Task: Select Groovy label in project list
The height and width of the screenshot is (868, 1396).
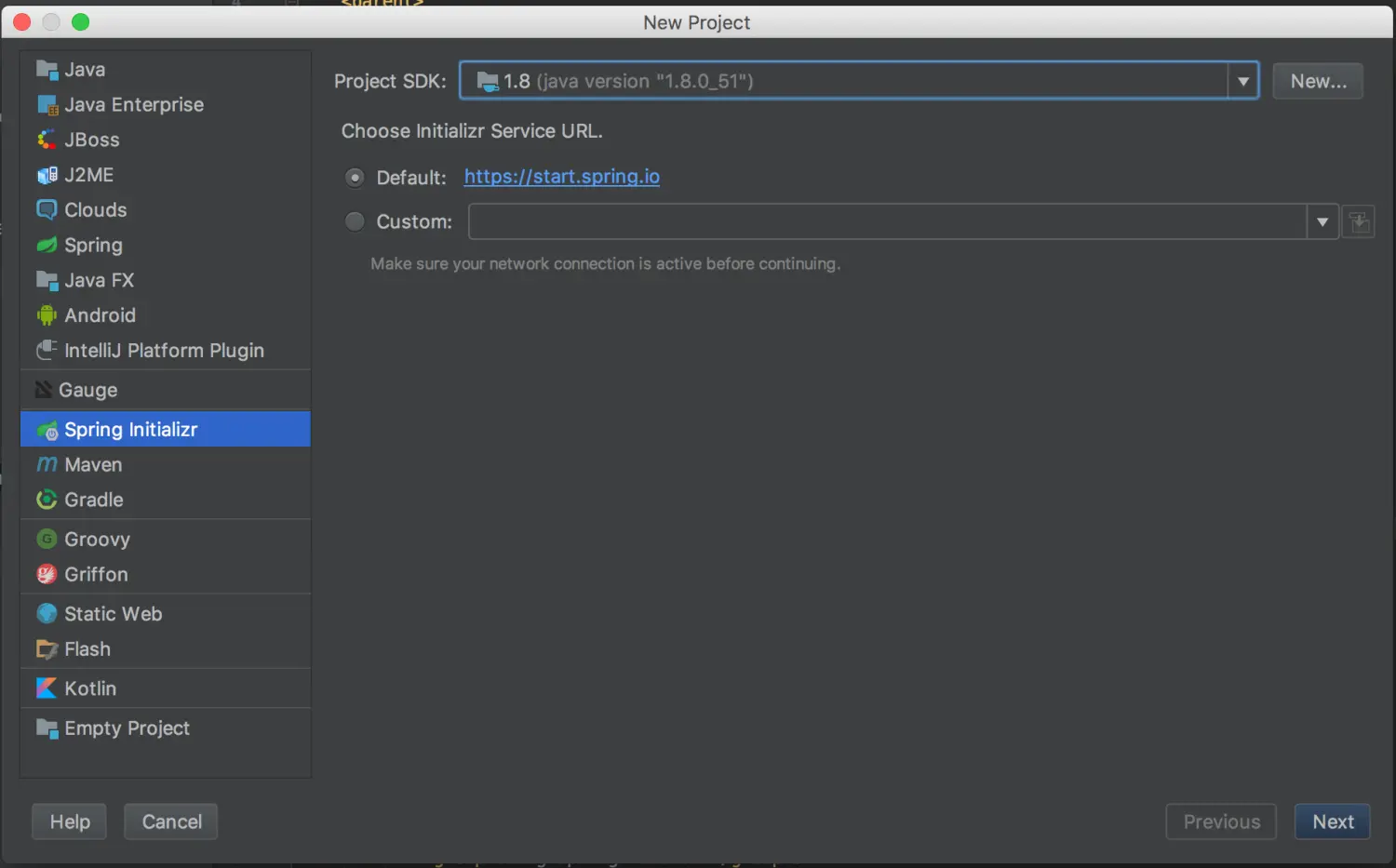Action: click(98, 540)
